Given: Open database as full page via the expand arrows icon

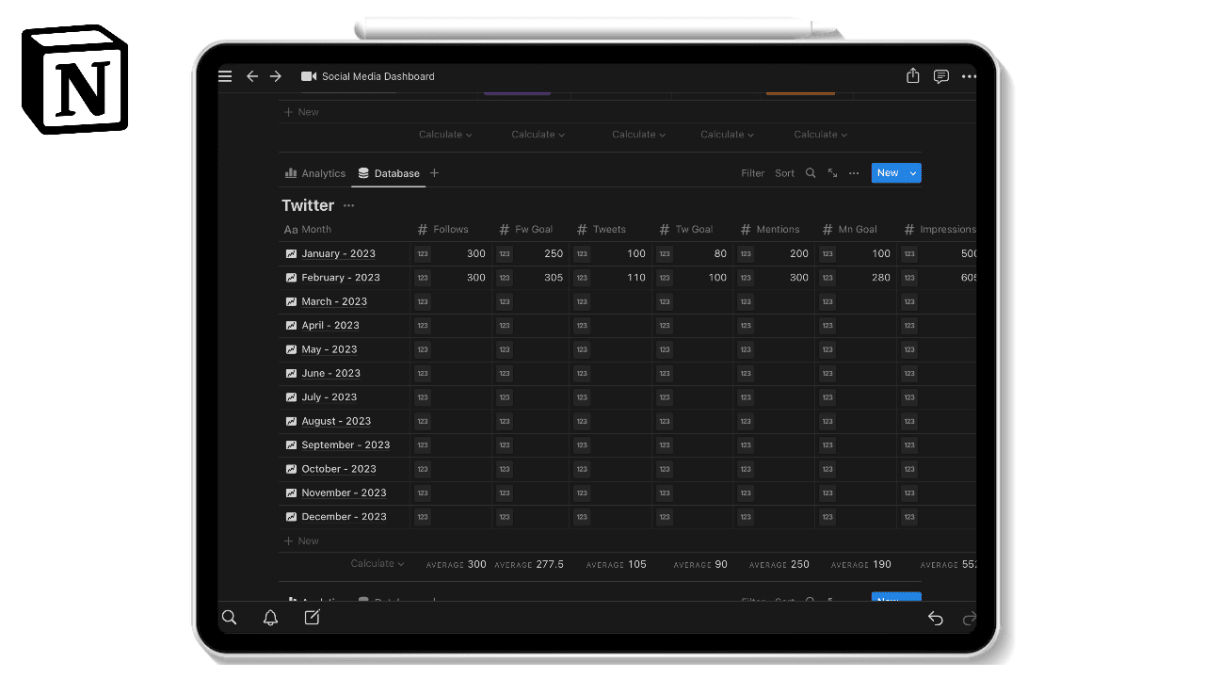Looking at the screenshot, I should [x=833, y=173].
